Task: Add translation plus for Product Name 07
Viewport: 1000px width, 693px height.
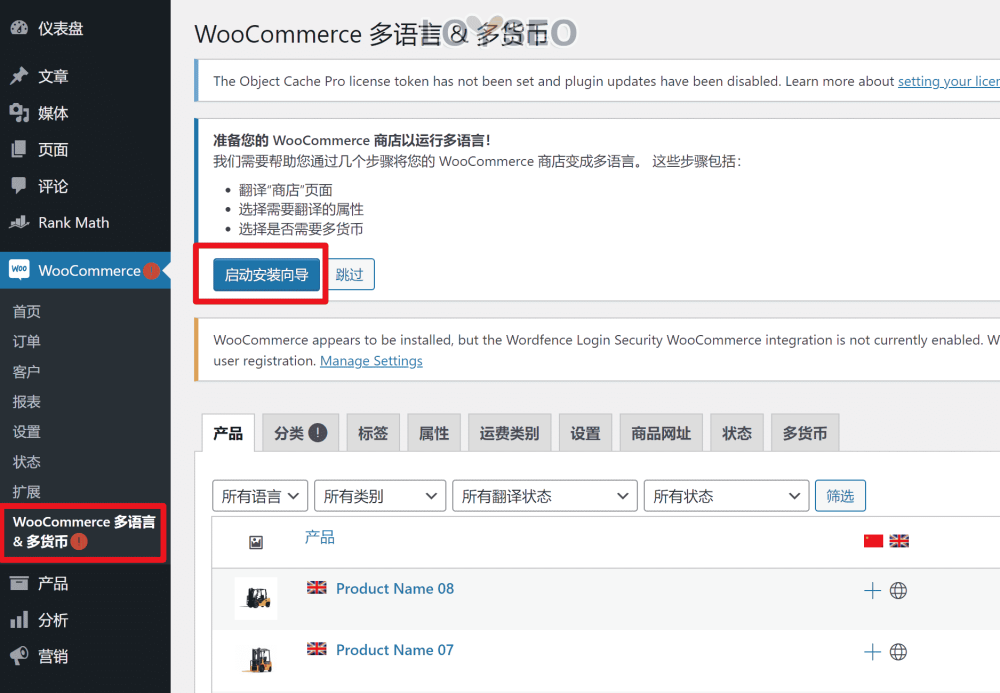Action: (872, 652)
